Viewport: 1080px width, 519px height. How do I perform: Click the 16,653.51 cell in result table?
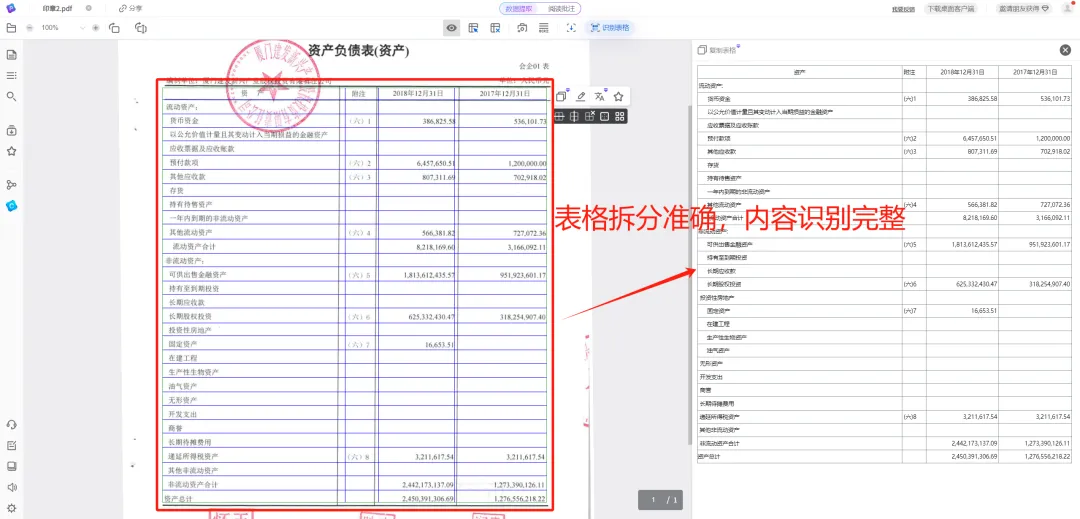click(x=963, y=310)
